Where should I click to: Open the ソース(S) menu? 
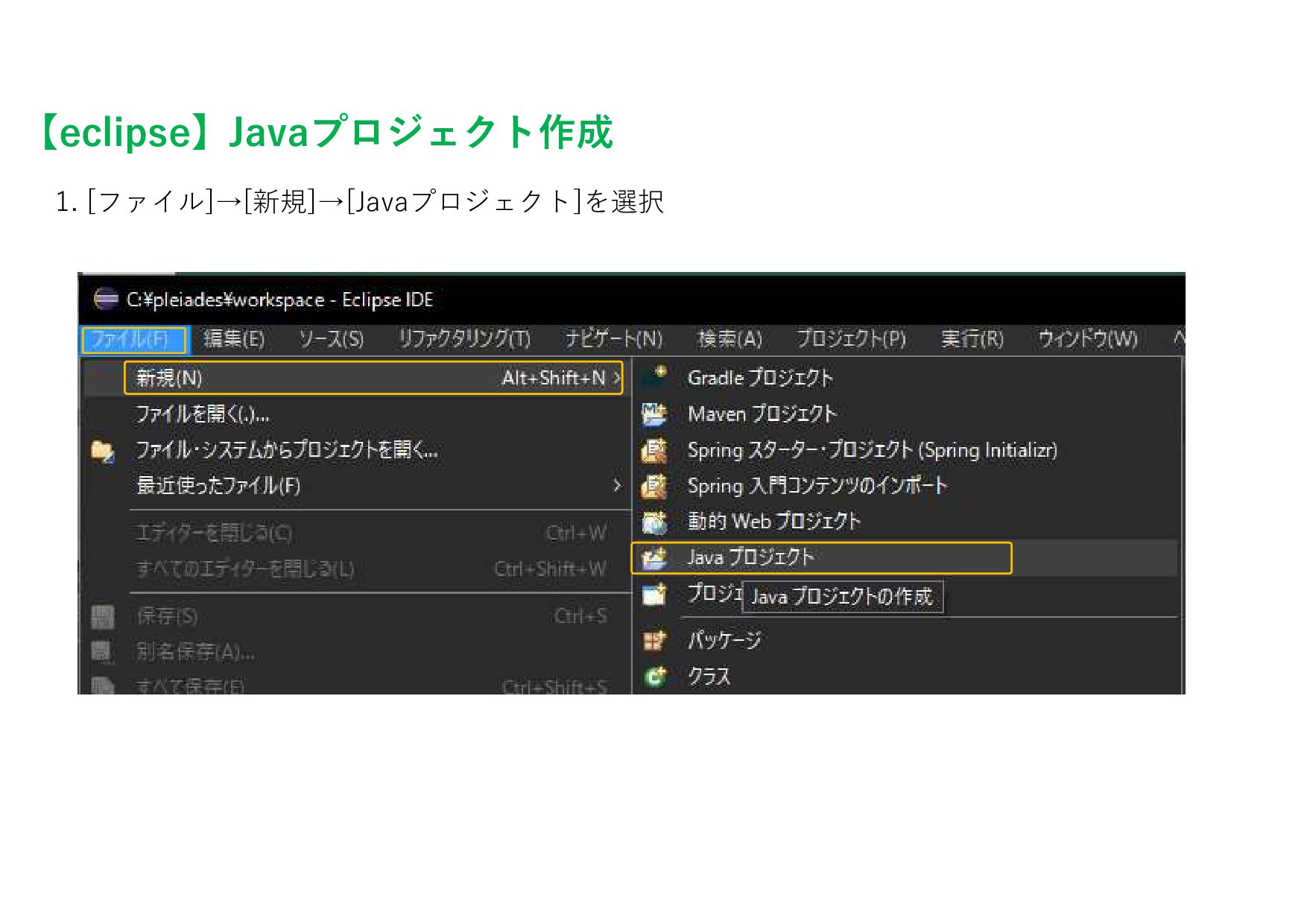coord(332,340)
